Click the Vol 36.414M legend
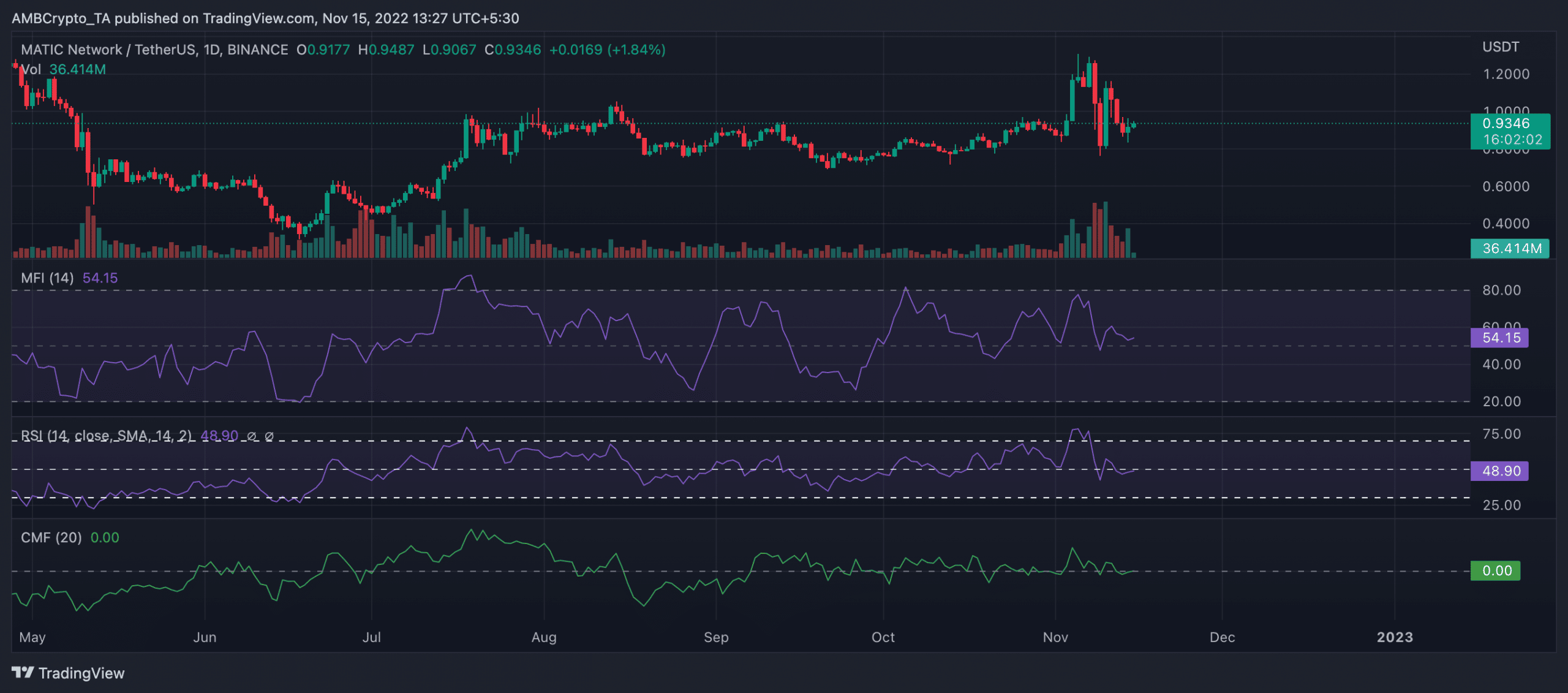Viewport: 1568px width, 693px height. click(64, 69)
